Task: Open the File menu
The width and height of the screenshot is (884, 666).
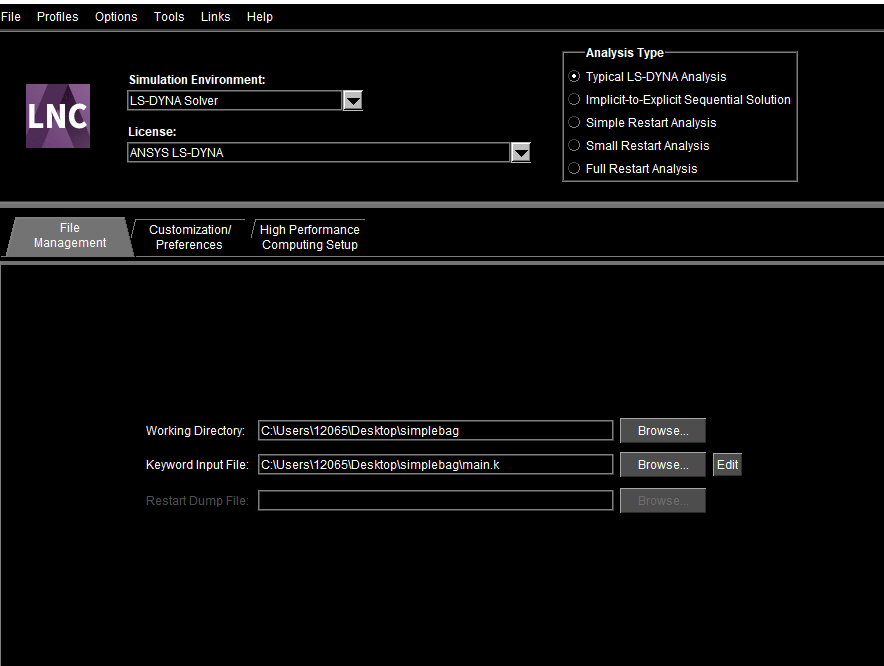Action: [x=11, y=17]
